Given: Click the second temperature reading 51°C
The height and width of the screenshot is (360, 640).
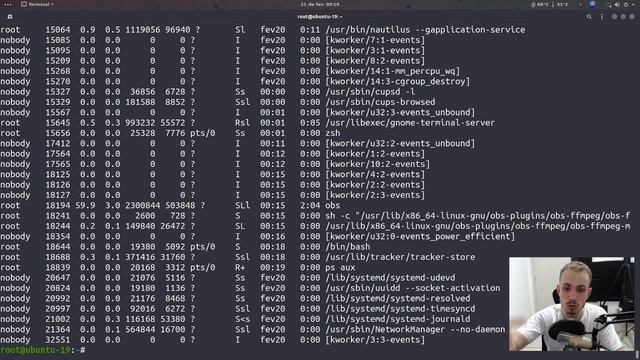Looking at the screenshot, I should [x=562, y=4].
